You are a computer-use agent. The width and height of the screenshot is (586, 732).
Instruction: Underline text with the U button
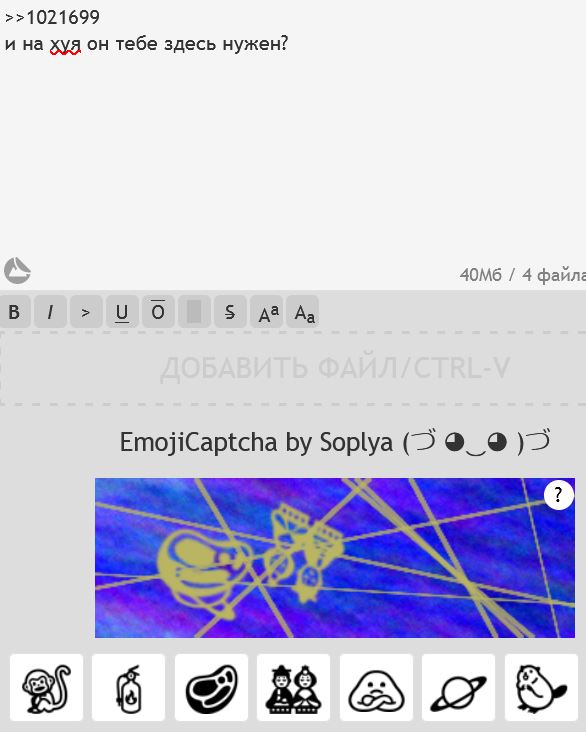[x=122, y=311]
